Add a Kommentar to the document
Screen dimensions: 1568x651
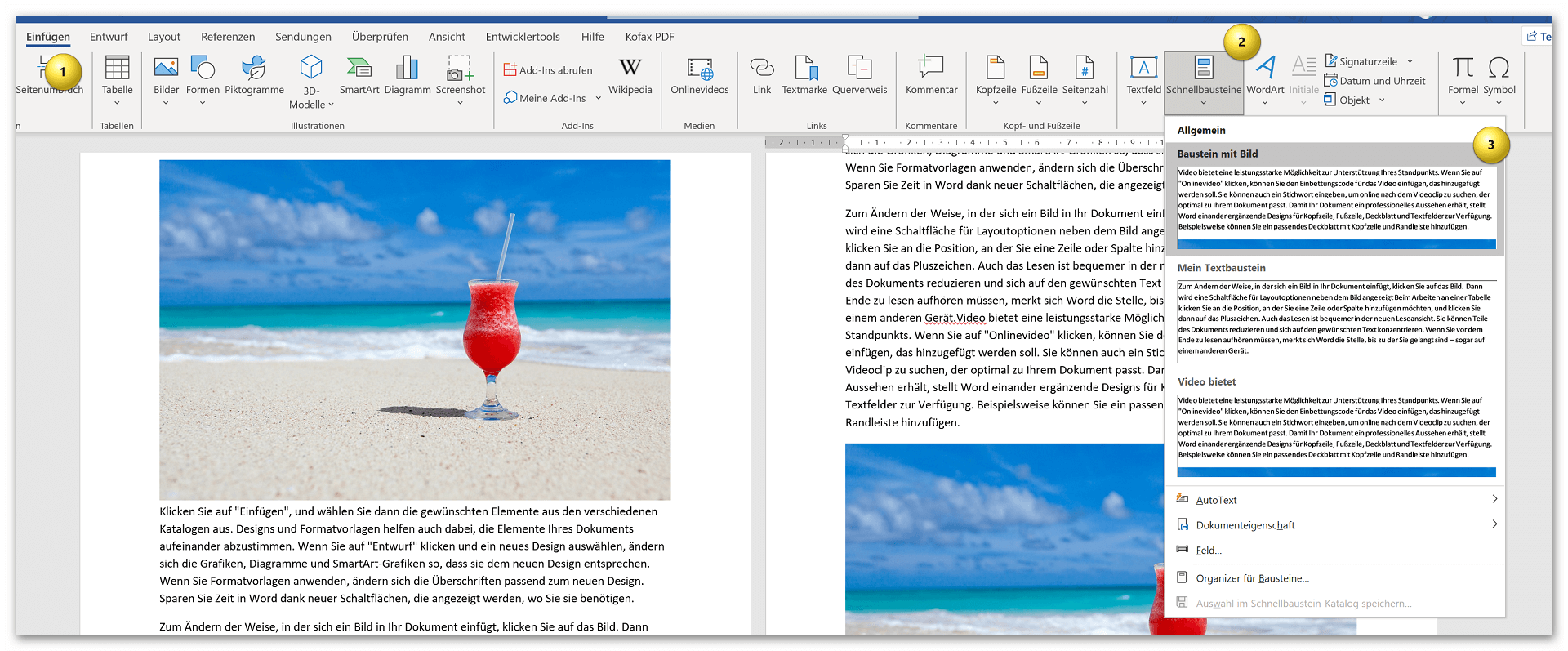[x=931, y=75]
